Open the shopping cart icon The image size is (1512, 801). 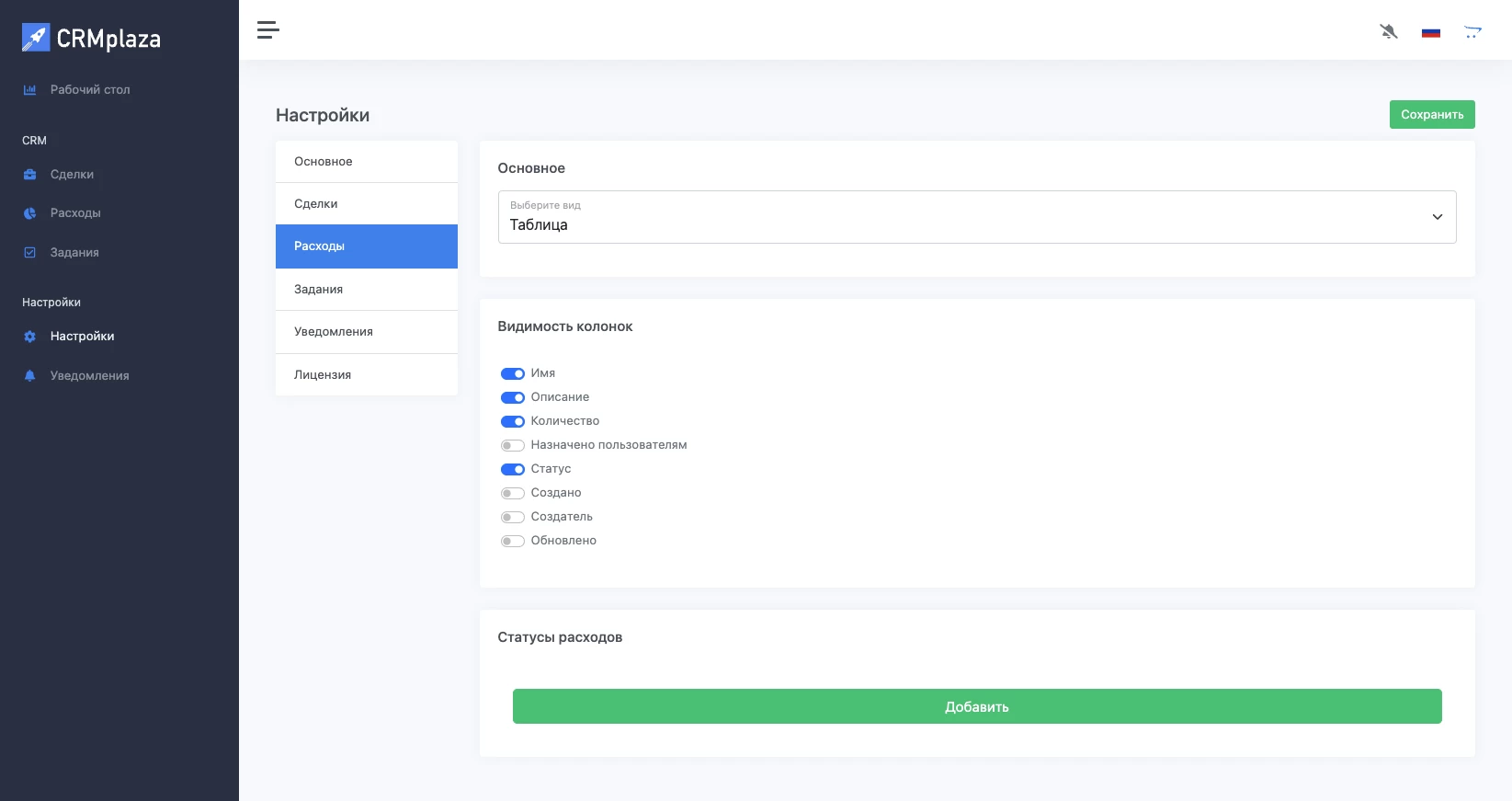point(1472,32)
